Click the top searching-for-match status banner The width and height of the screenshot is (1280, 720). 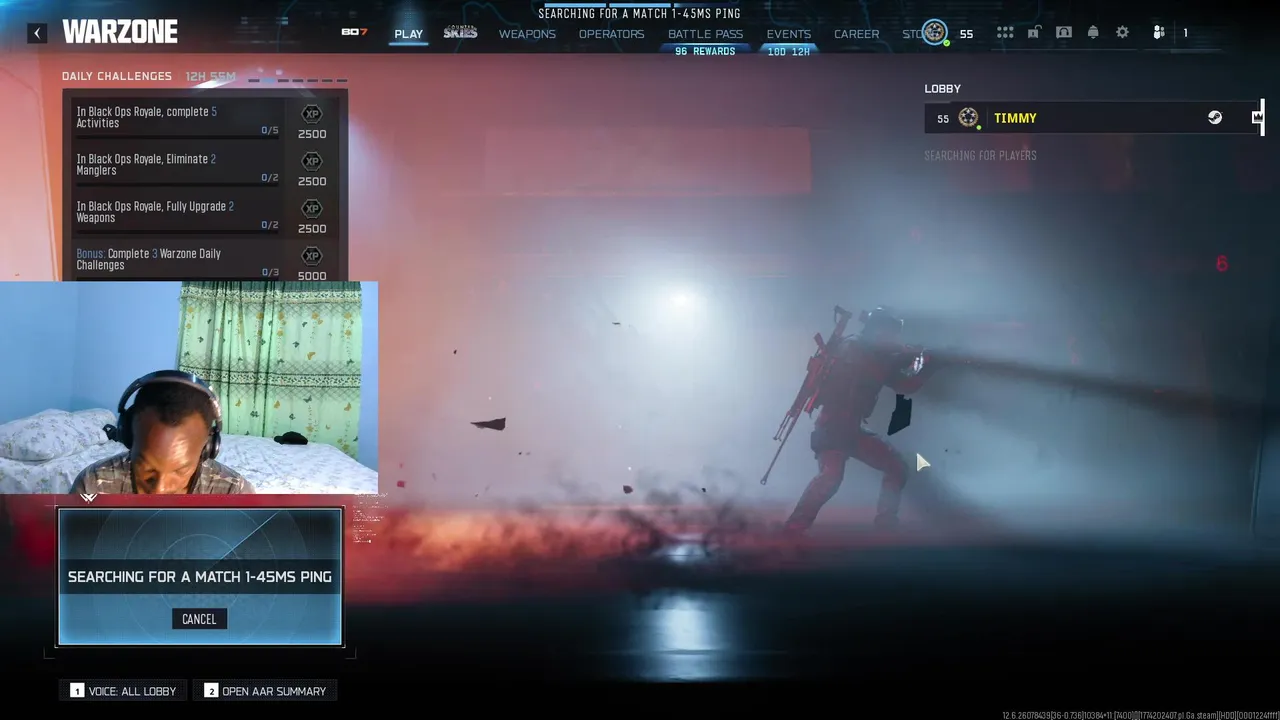tap(640, 14)
